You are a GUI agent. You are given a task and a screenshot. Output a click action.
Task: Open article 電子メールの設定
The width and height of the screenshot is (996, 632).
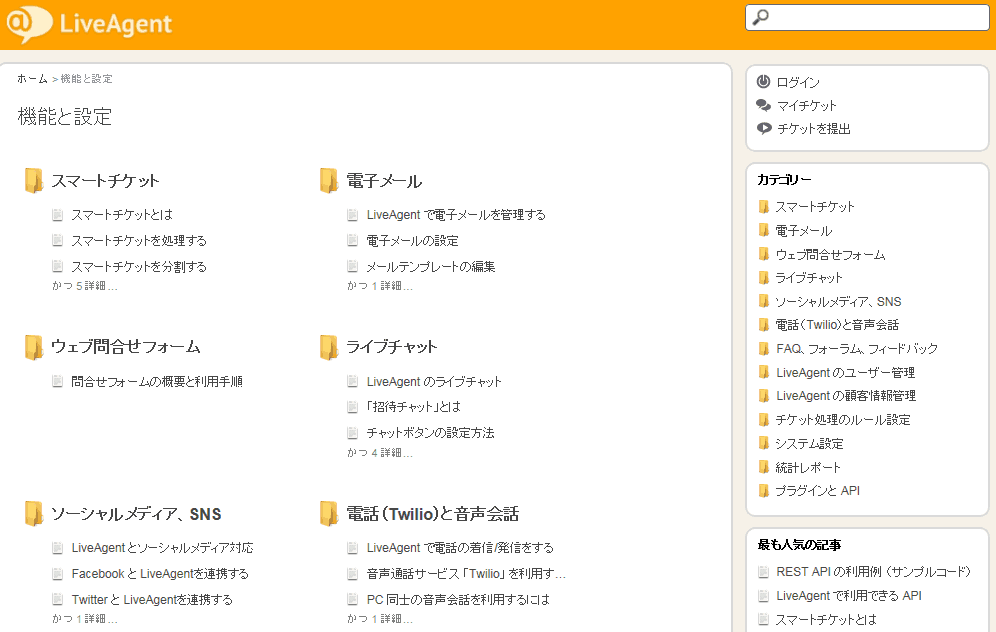(412, 241)
